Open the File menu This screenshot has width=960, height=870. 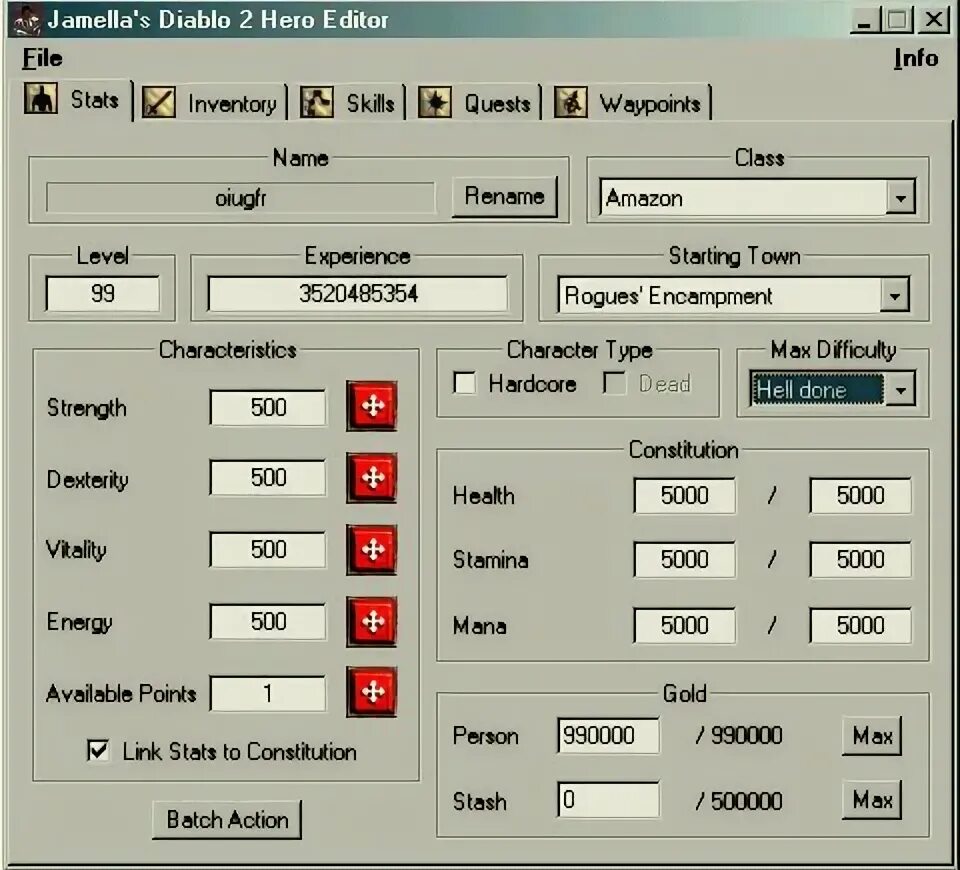tap(42, 58)
